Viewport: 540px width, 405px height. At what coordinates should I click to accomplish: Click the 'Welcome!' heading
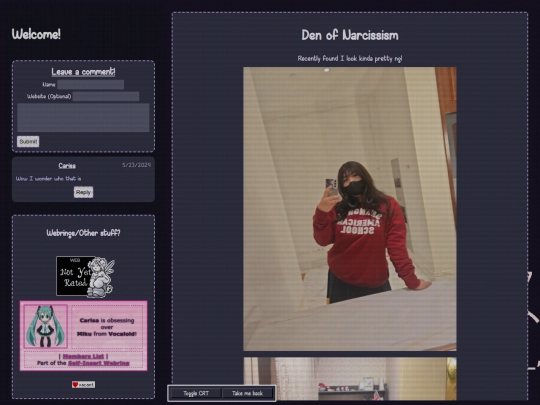click(x=36, y=34)
